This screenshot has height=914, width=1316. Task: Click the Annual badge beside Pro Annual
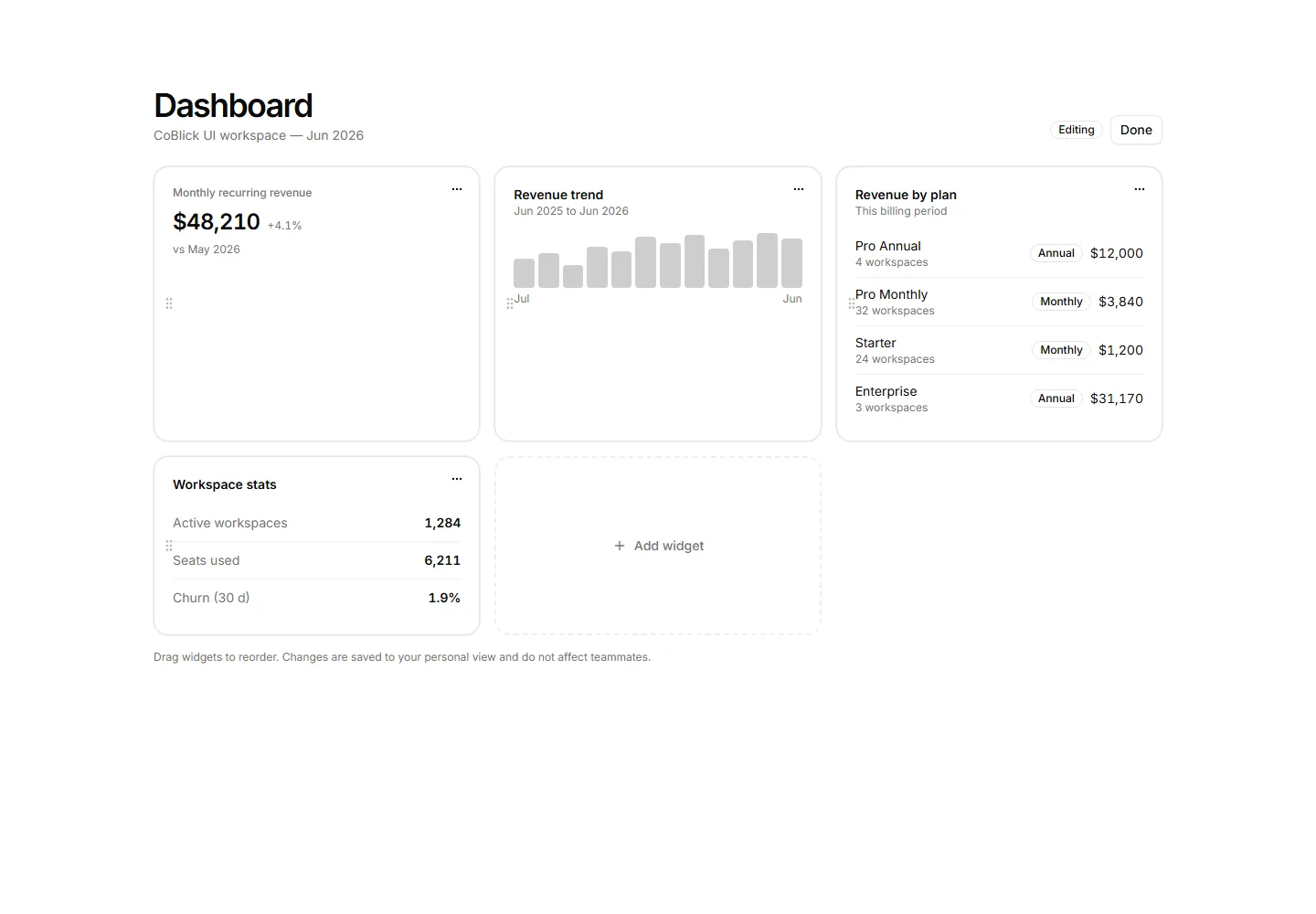click(x=1056, y=253)
